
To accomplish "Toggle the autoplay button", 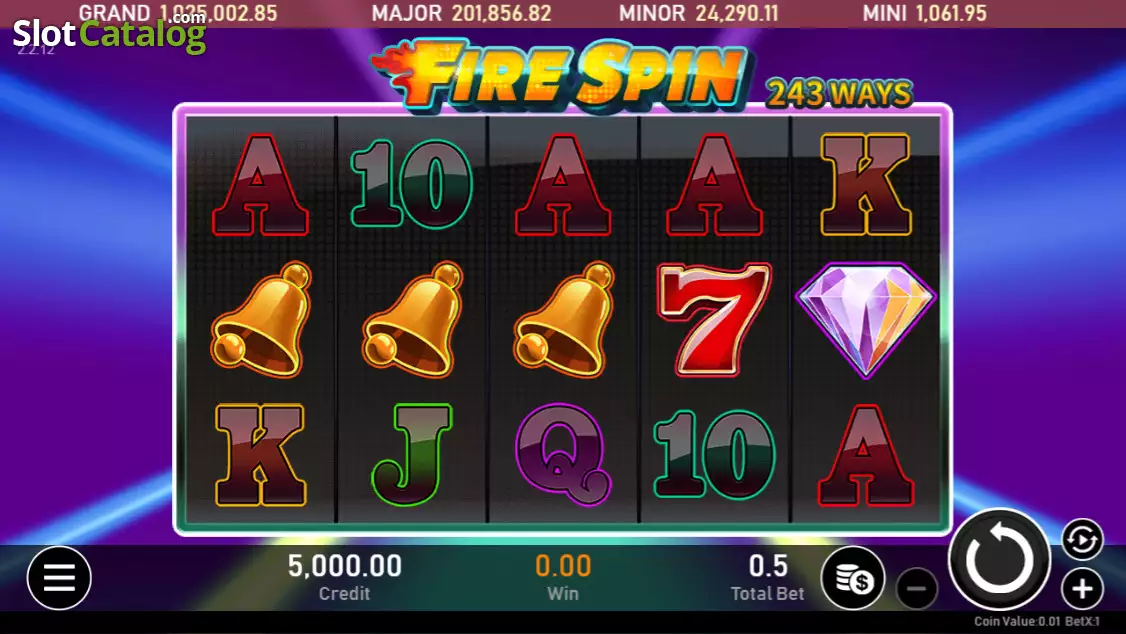I will [x=1082, y=539].
